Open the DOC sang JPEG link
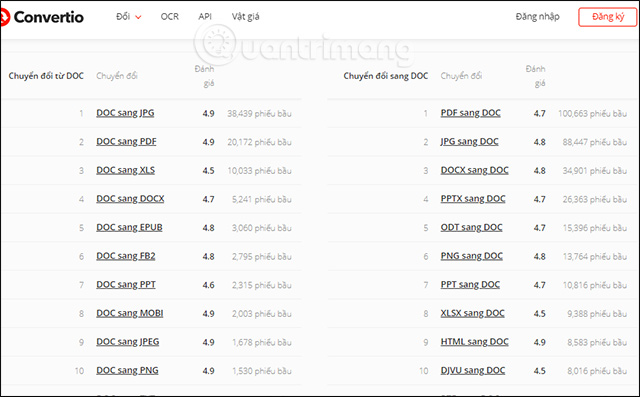Viewport: 640px width, 397px height. tap(128, 342)
